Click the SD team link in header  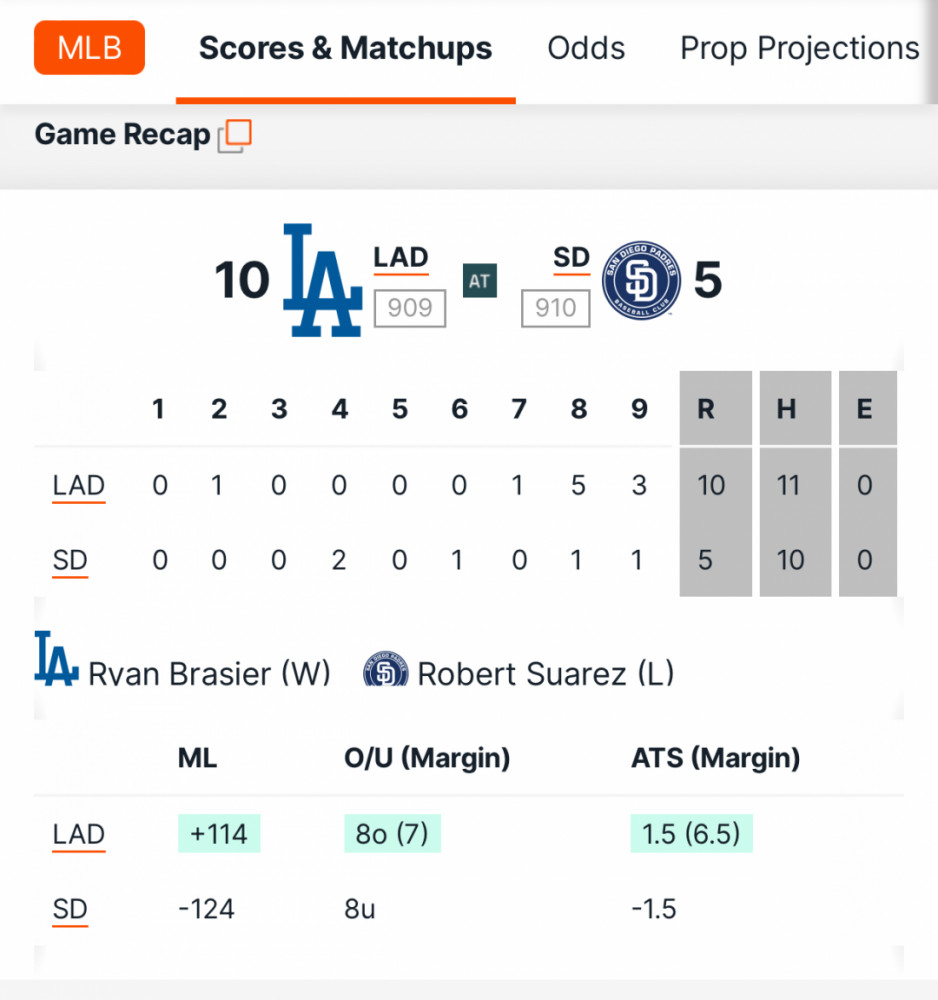[x=571, y=258]
